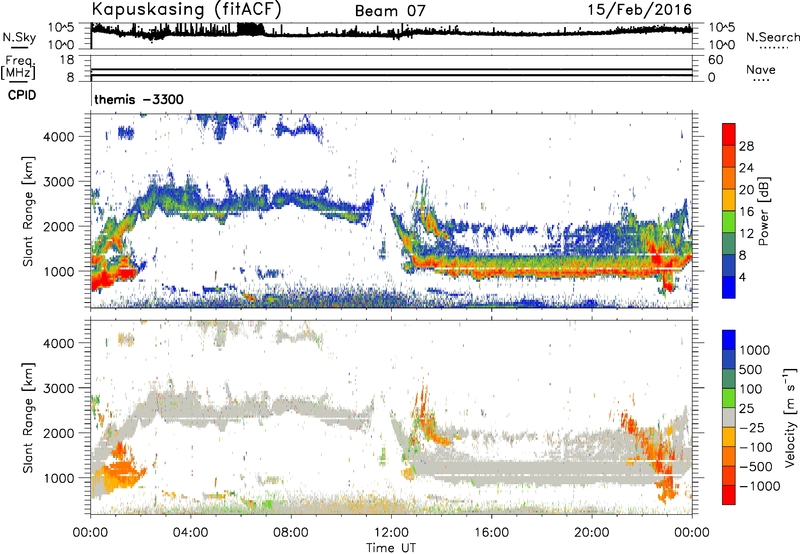The image size is (800, 554).
Task: Click the "Velocity [m s-1]" colorbar title
Action: 790,417
